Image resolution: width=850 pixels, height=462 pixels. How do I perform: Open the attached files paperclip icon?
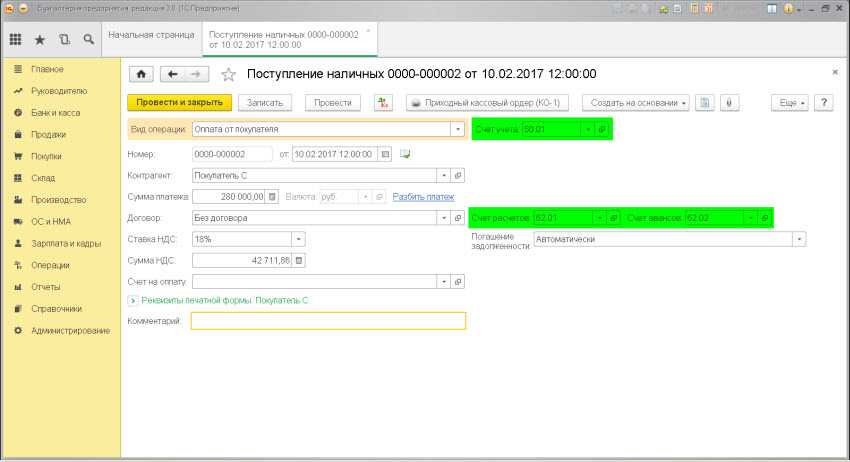pyautogui.click(x=731, y=102)
